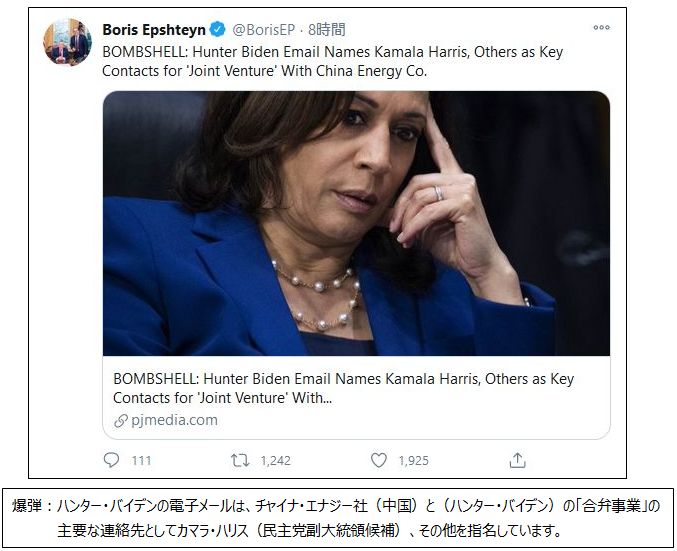The height and width of the screenshot is (551, 677).
Task: Click the 111 replies count
Action: pyautogui.click(x=141, y=460)
